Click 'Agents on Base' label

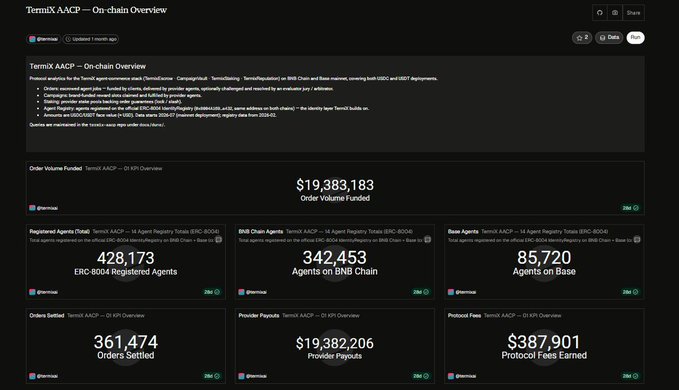coord(544,271)
